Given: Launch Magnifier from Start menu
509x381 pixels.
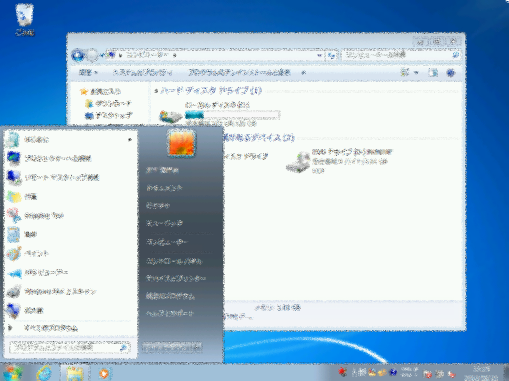Looking at the screenshot, I should (x=70, y=311).
